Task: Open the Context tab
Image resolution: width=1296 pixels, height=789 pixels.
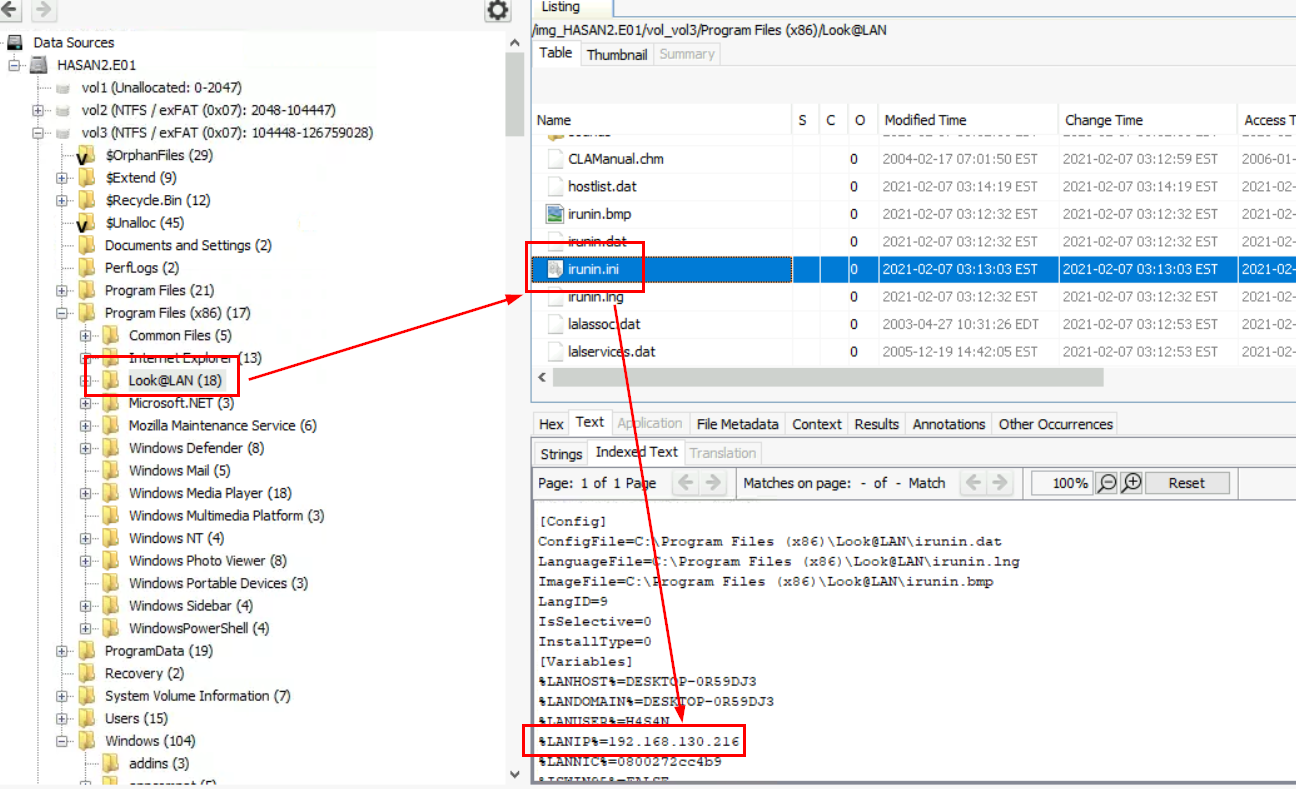Action: 817,424
